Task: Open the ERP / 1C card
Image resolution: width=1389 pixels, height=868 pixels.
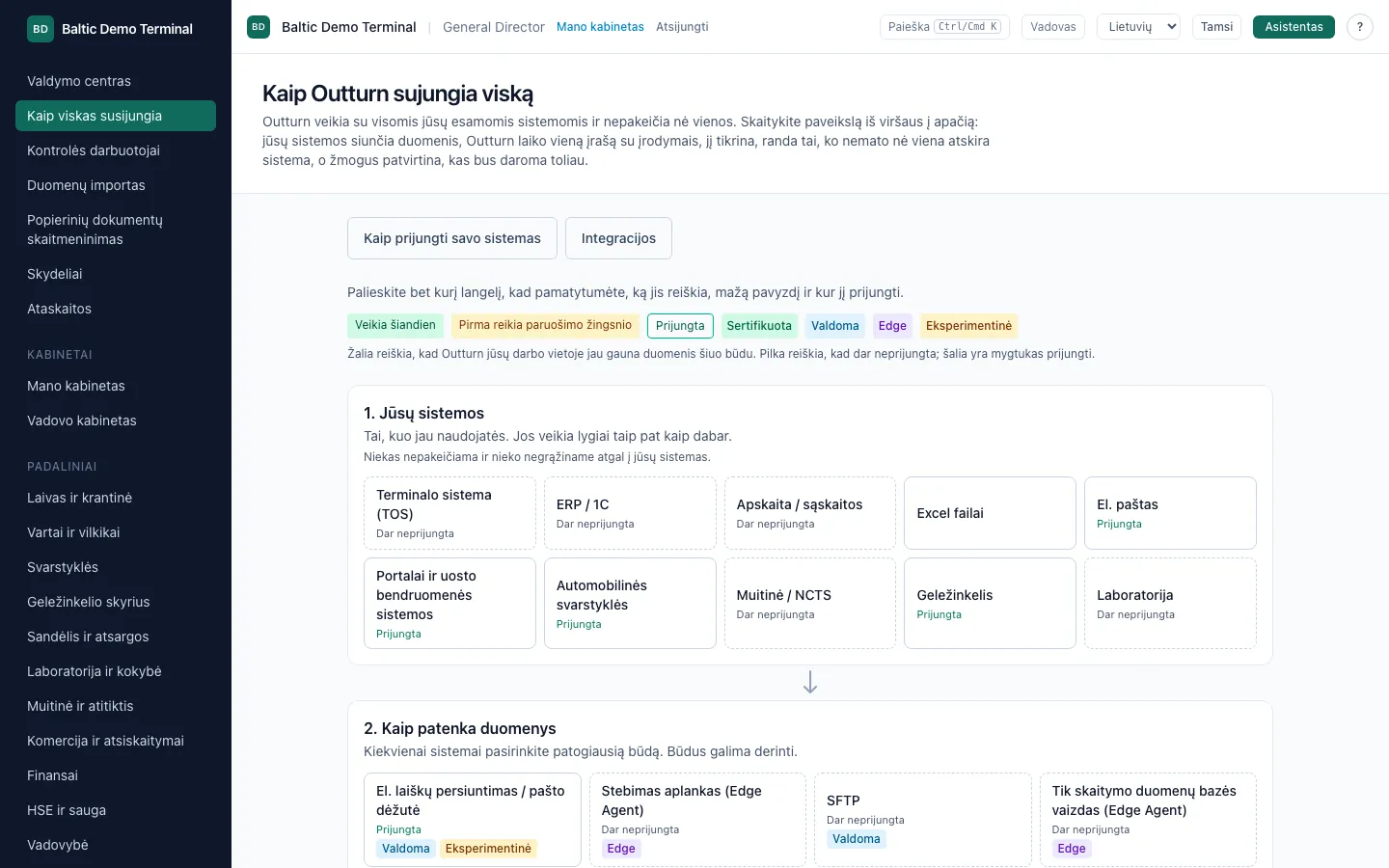Action: (x=630, y=513)
